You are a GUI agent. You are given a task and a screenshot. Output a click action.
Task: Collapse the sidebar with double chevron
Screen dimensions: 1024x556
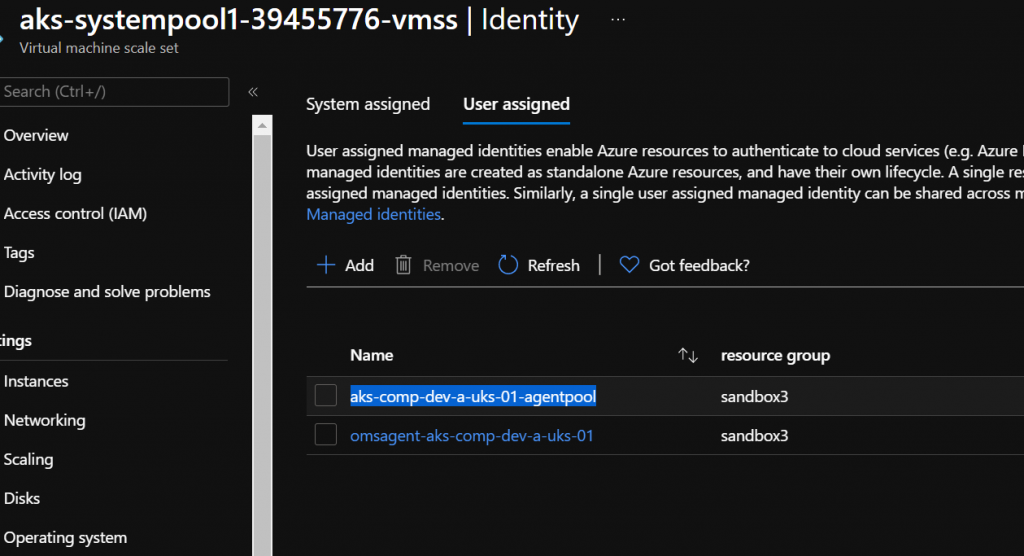click(253, 92)
